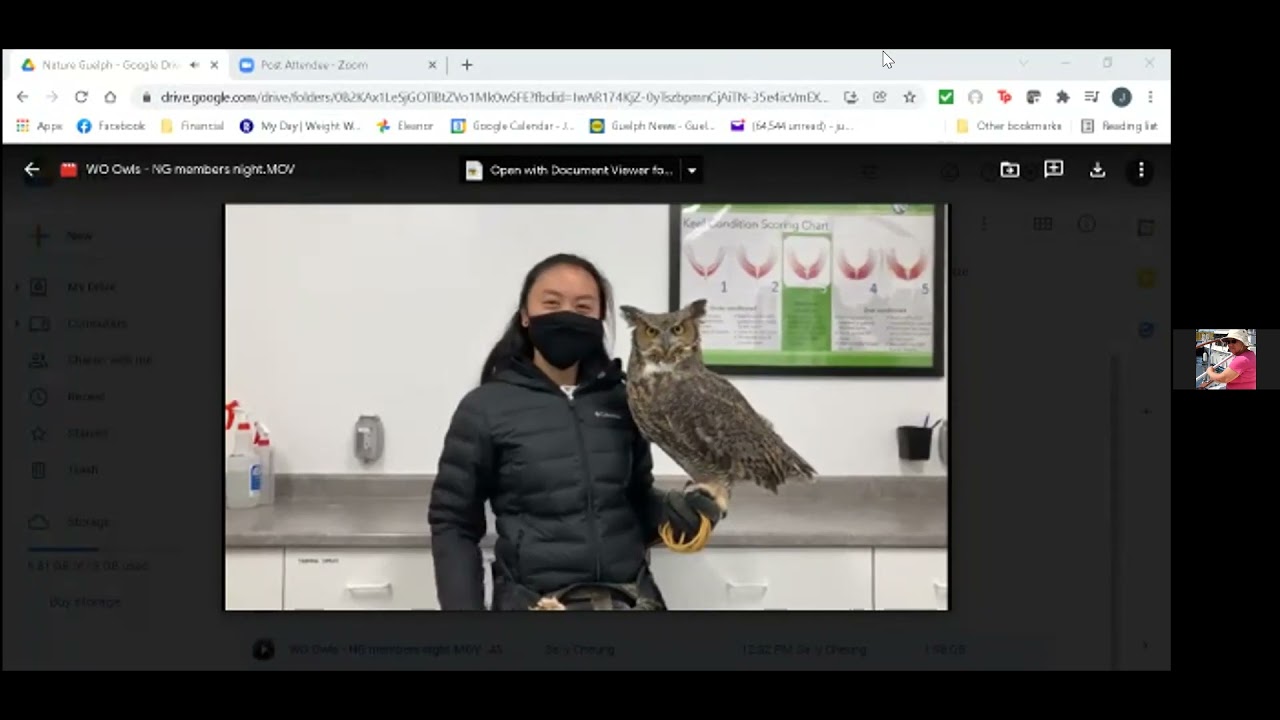1280x720 pixels.
Task: Click Open with Document Viewer button
Action: coord(570,170)
